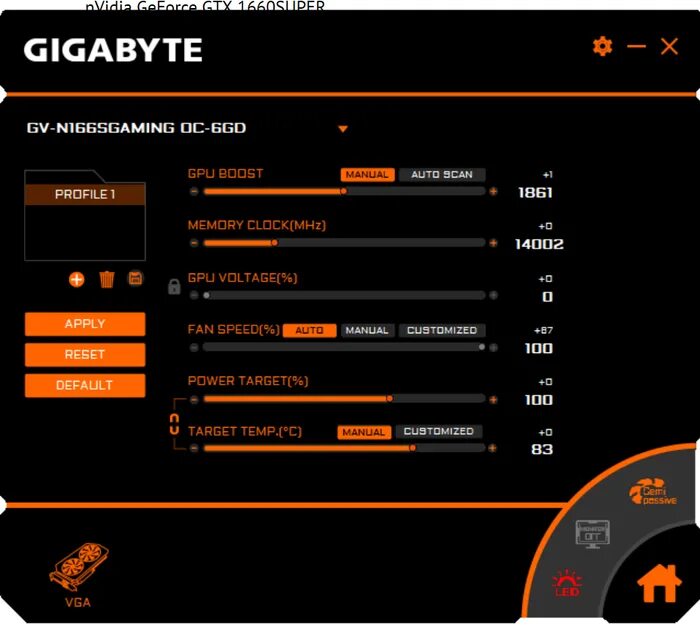Click the Target Temp value 83

point(542,449)
